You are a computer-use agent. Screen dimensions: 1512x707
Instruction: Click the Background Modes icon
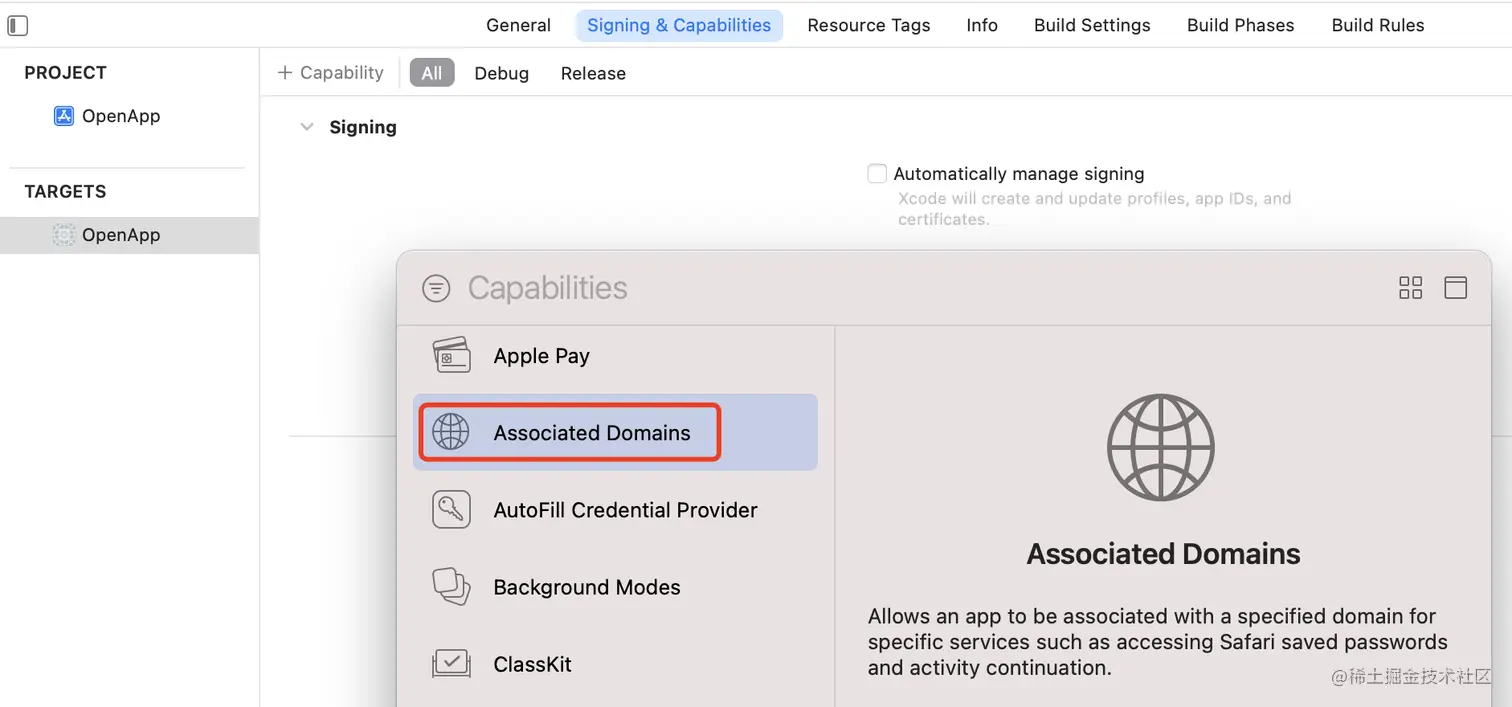(451, 587)
